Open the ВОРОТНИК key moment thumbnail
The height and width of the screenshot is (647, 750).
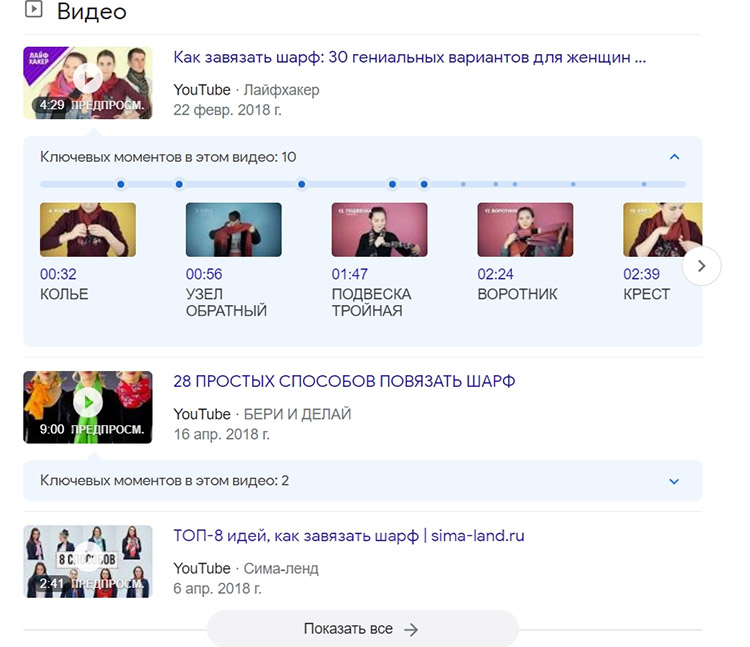(x=525, y=230)
